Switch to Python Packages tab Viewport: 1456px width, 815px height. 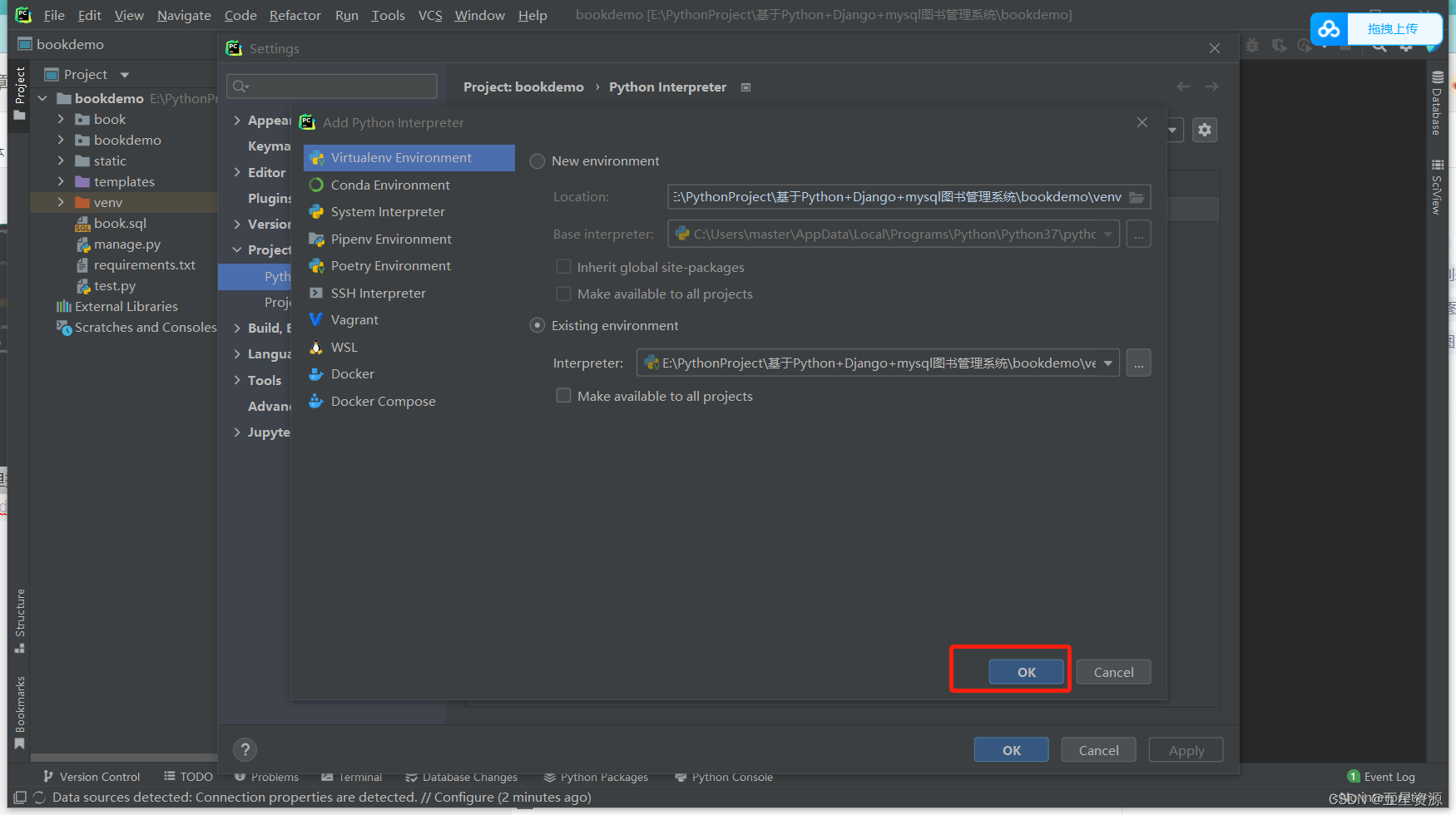tap(596, 777)
